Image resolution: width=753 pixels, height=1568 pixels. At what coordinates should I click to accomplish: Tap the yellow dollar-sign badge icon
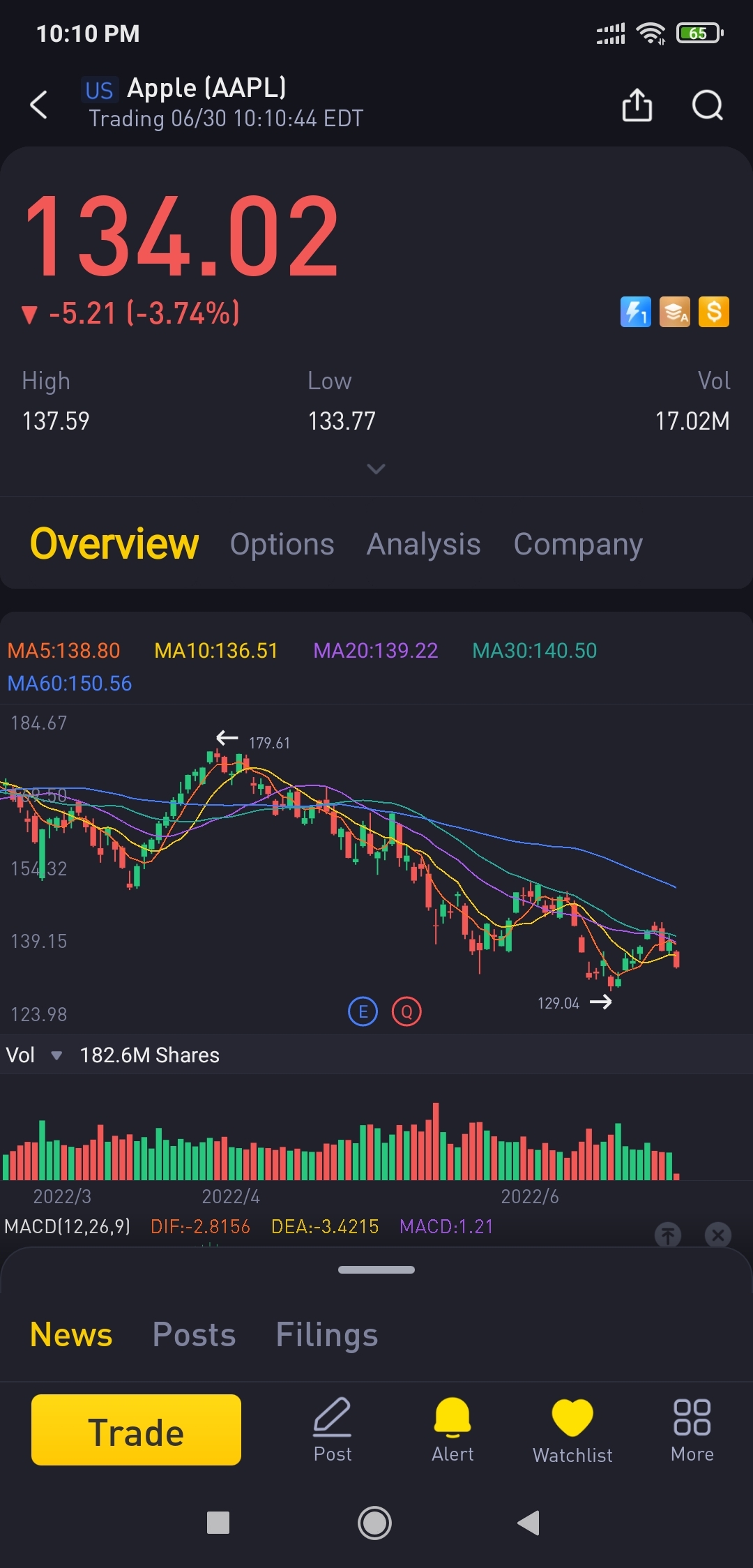[x=714, y=312]
